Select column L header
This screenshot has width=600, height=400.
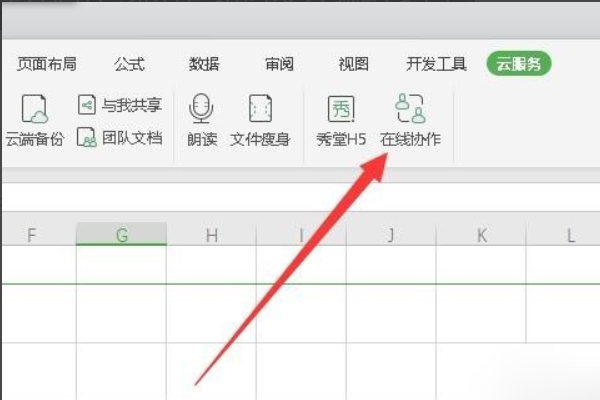563,234
